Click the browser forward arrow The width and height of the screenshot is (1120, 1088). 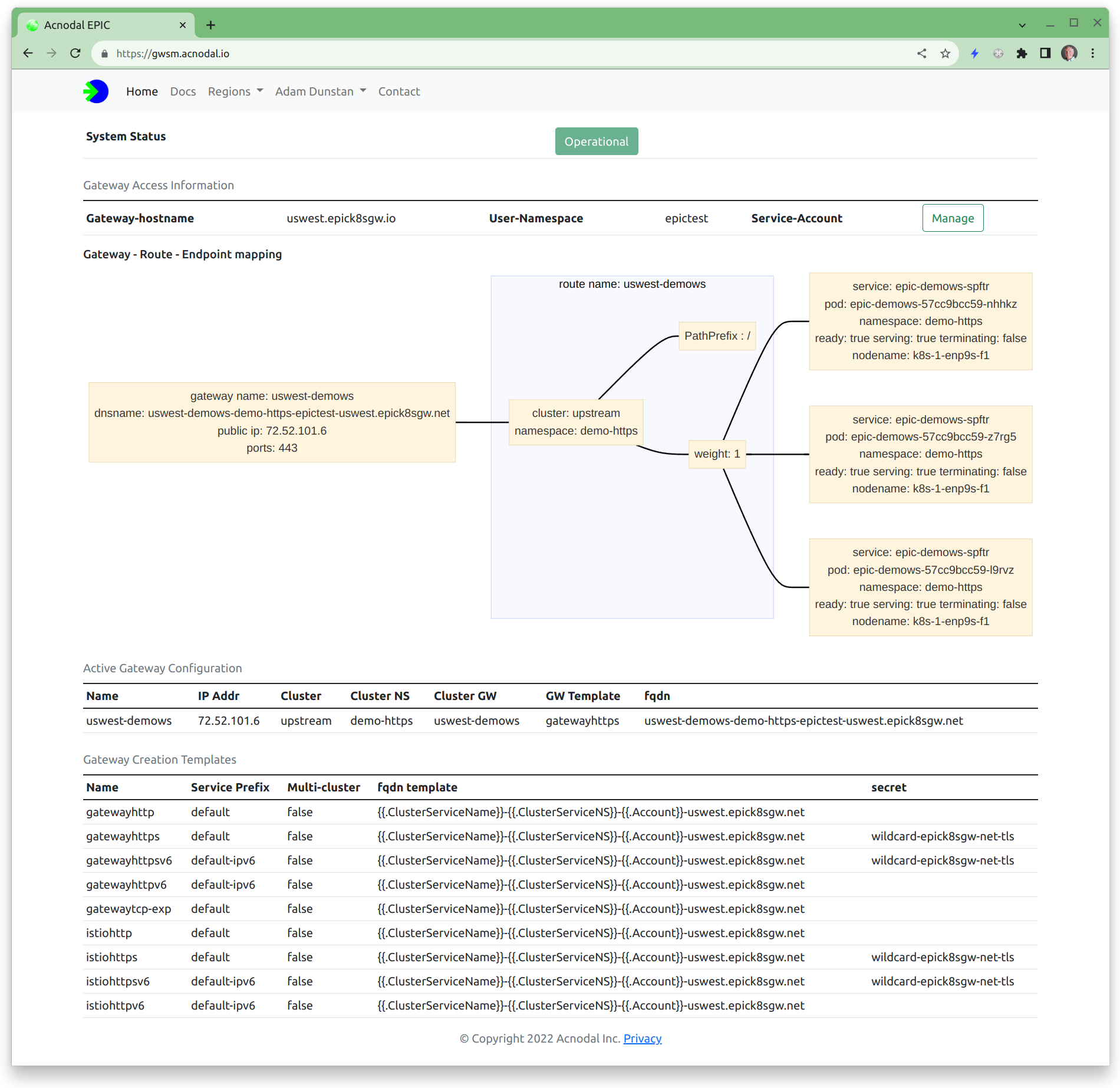[52, 54]
